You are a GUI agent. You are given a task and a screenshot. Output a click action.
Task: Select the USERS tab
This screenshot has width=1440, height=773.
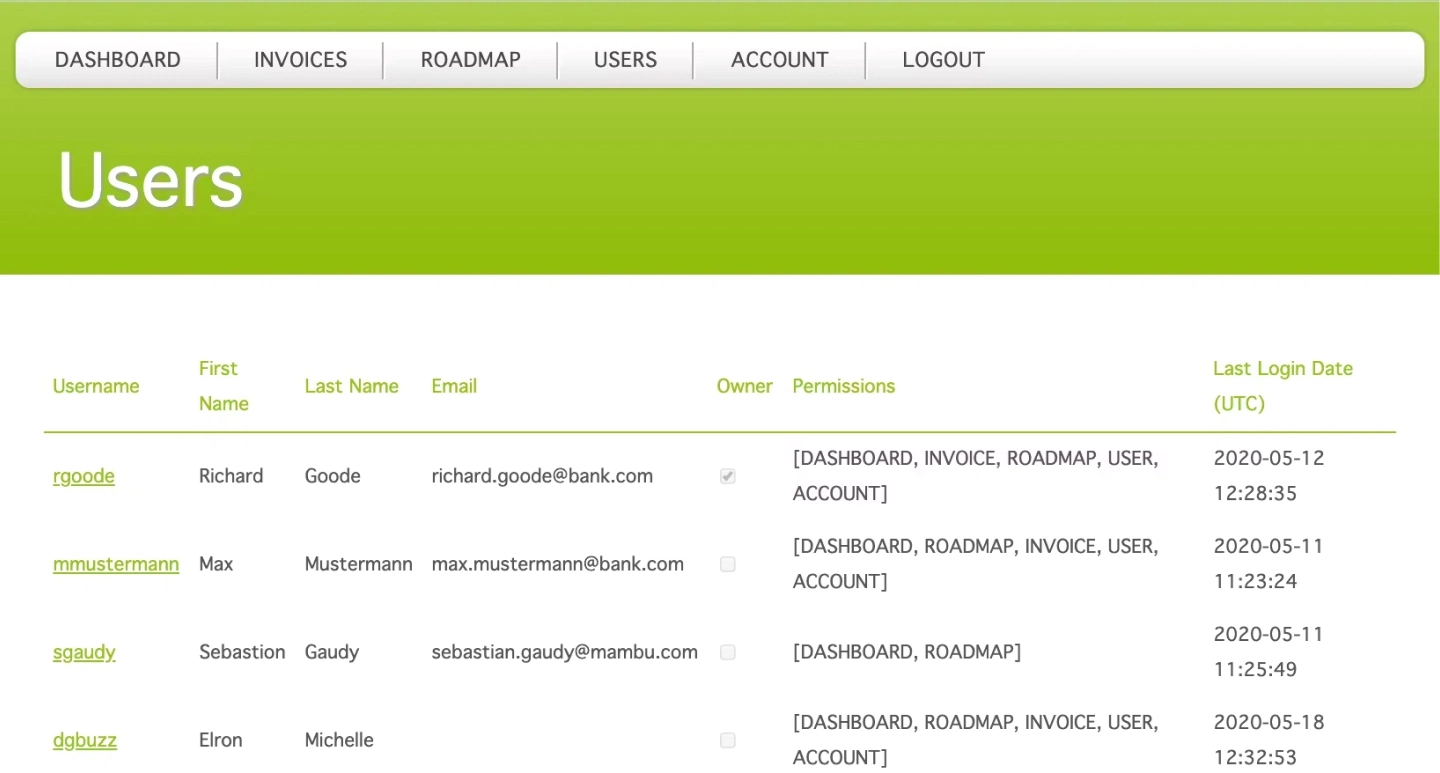click(625, 59)
